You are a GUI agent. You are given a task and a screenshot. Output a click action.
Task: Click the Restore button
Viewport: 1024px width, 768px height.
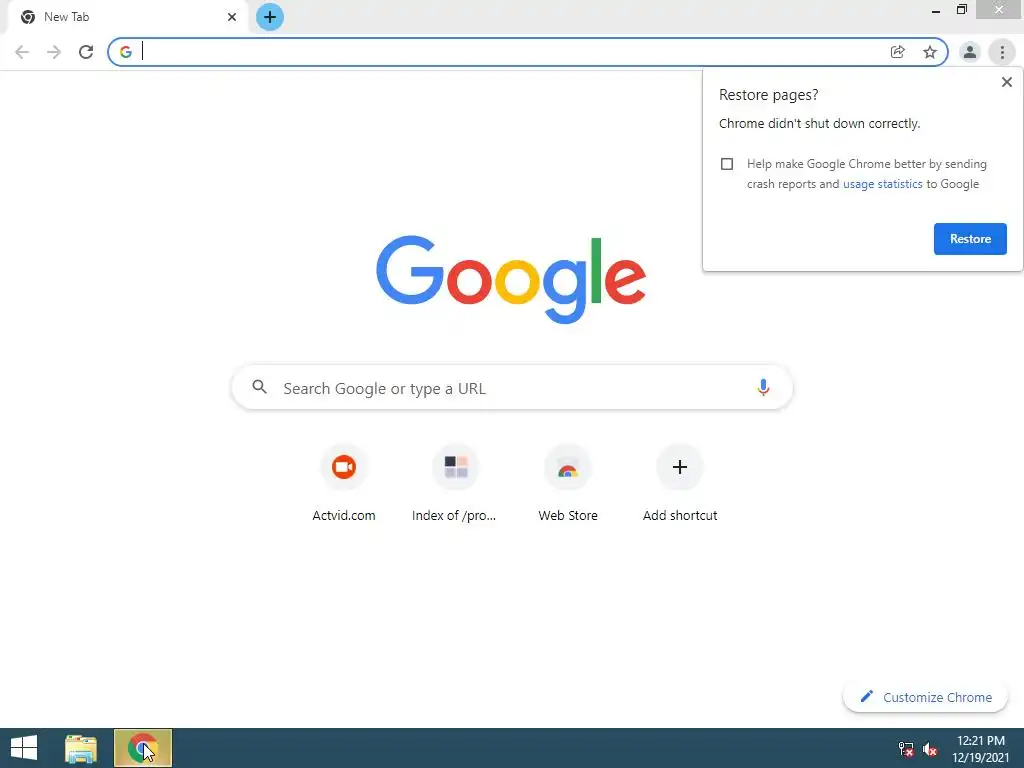click(x=970, y=239)
